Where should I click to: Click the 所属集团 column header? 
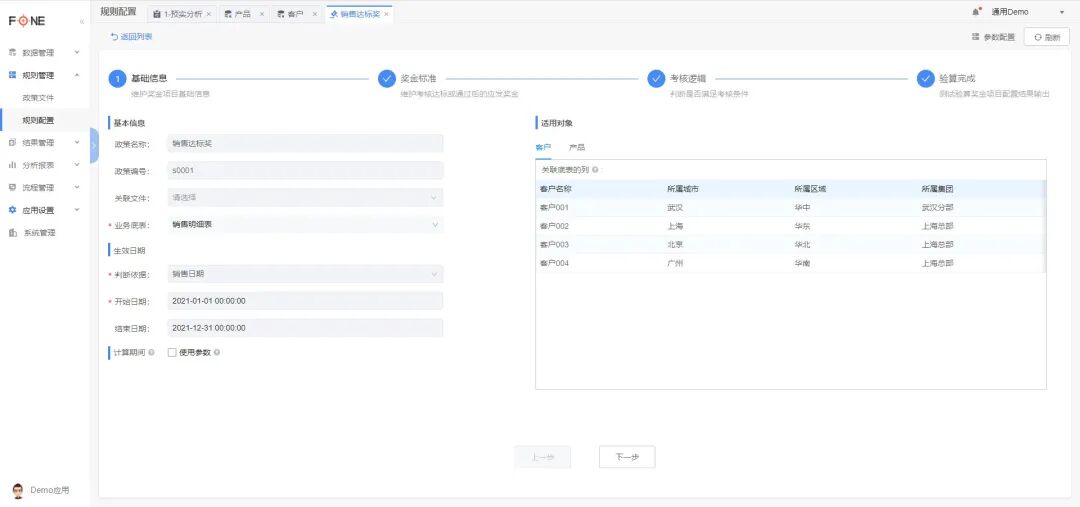(x=937, y=189)
